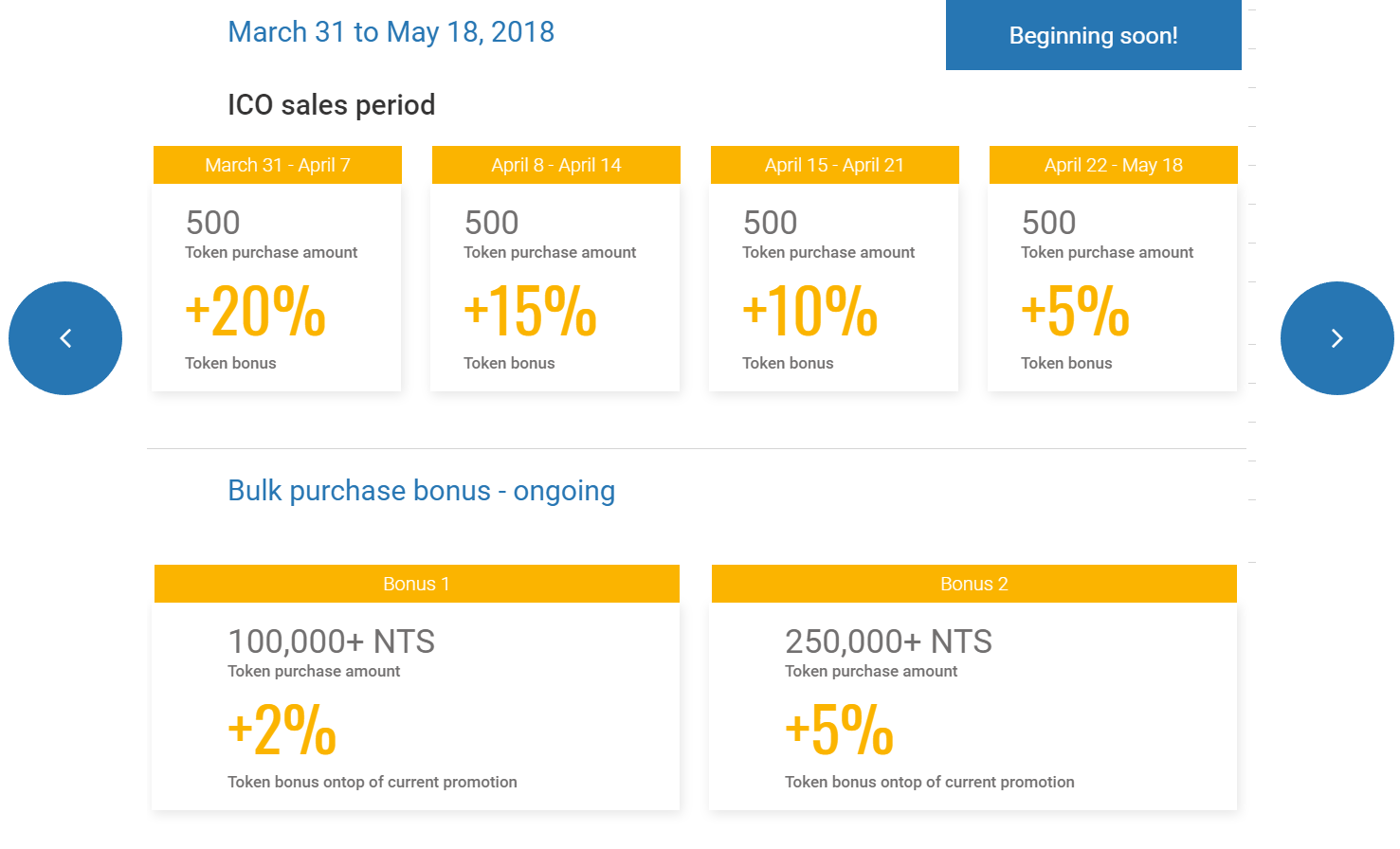Screen dimensions: 1400x849
Task: Click the +15% token bonus card
Action: (555, 287)
